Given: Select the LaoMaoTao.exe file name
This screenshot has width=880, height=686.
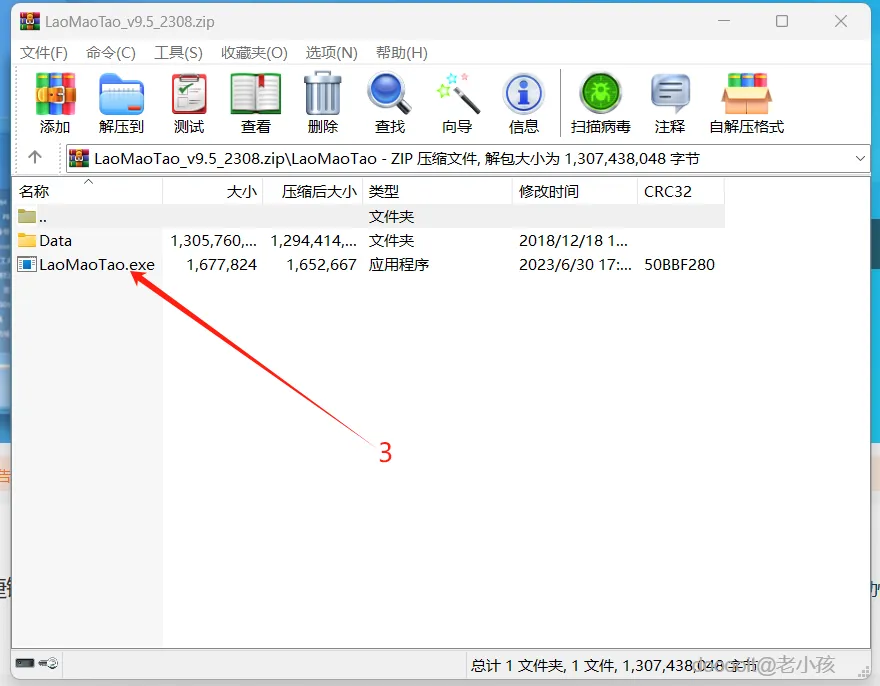Looking at the screenshot, I should click(97, 264).
